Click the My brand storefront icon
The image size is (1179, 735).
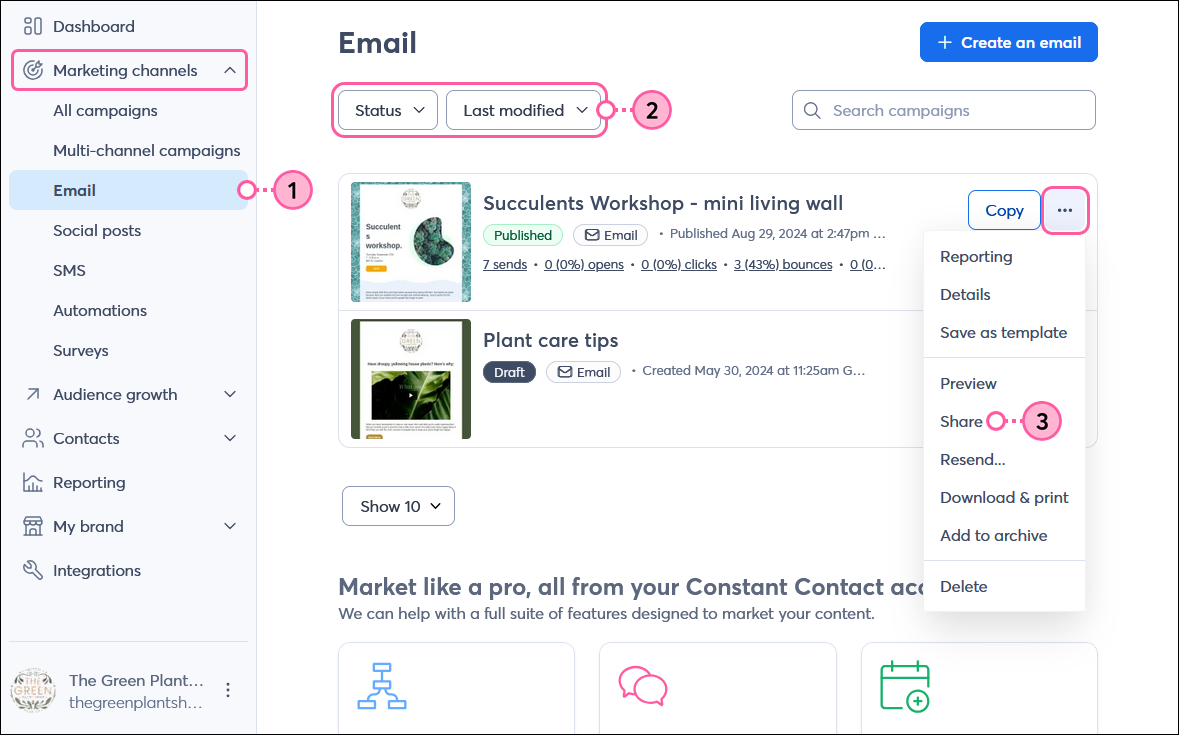click(32, 526)
